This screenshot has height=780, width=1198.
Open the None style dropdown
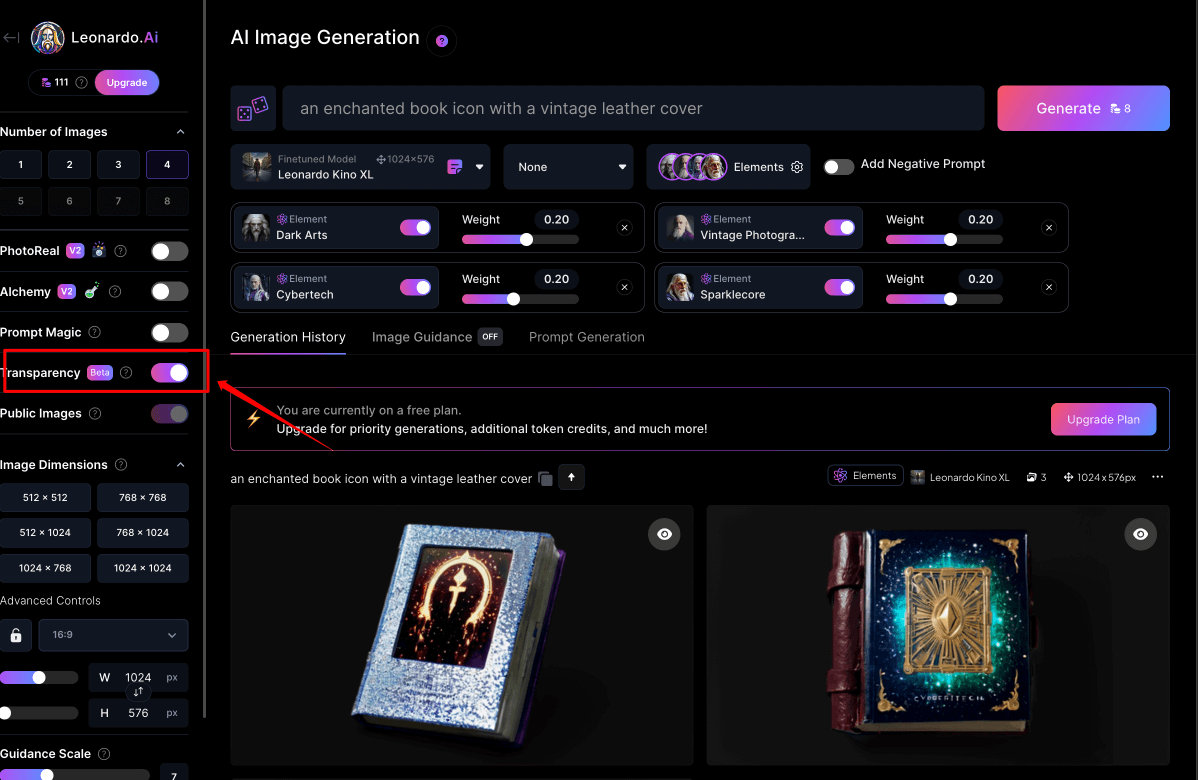[x=568, y=167]
